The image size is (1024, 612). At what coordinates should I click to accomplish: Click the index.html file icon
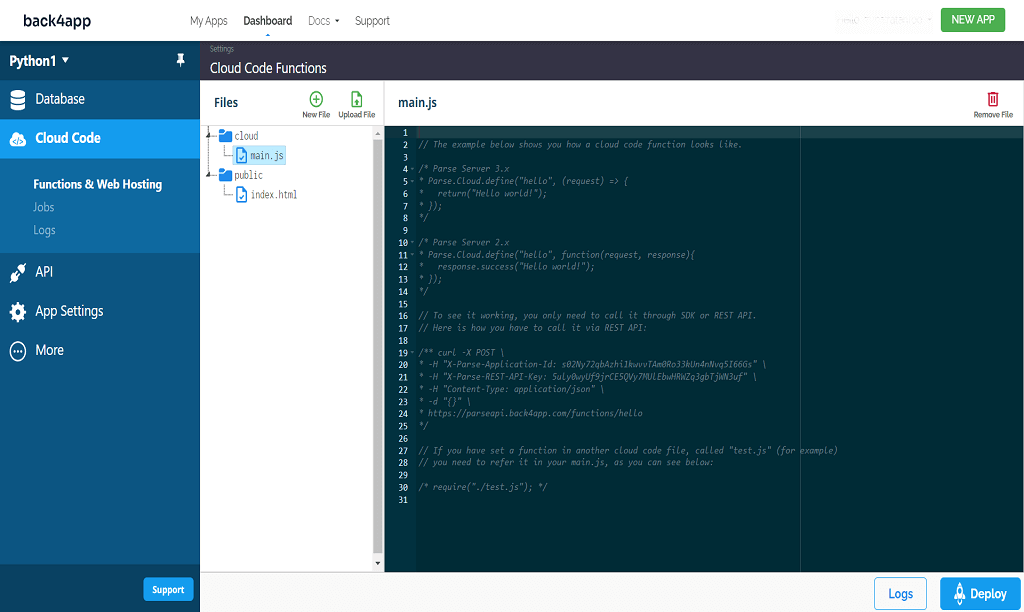point(242,195)
